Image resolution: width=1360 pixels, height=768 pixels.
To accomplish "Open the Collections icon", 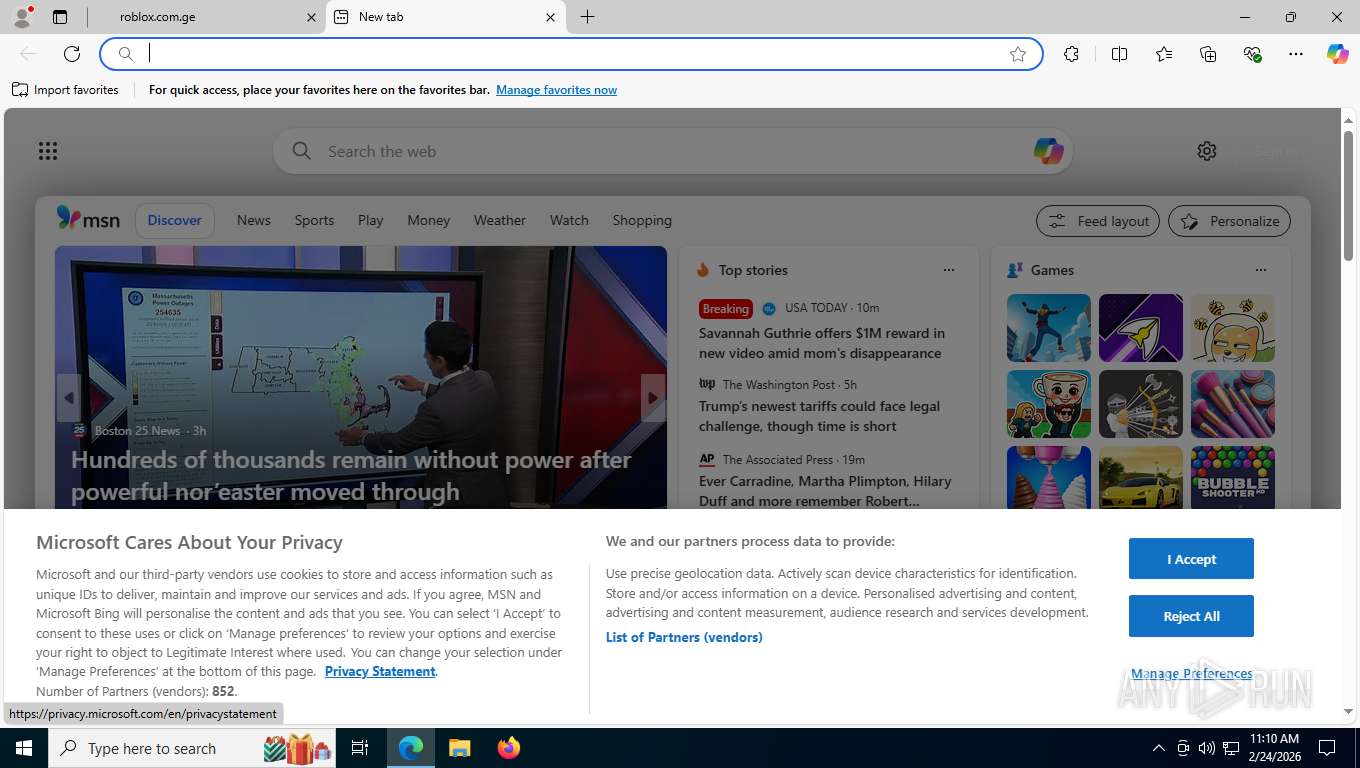I will click(1208, 54).
